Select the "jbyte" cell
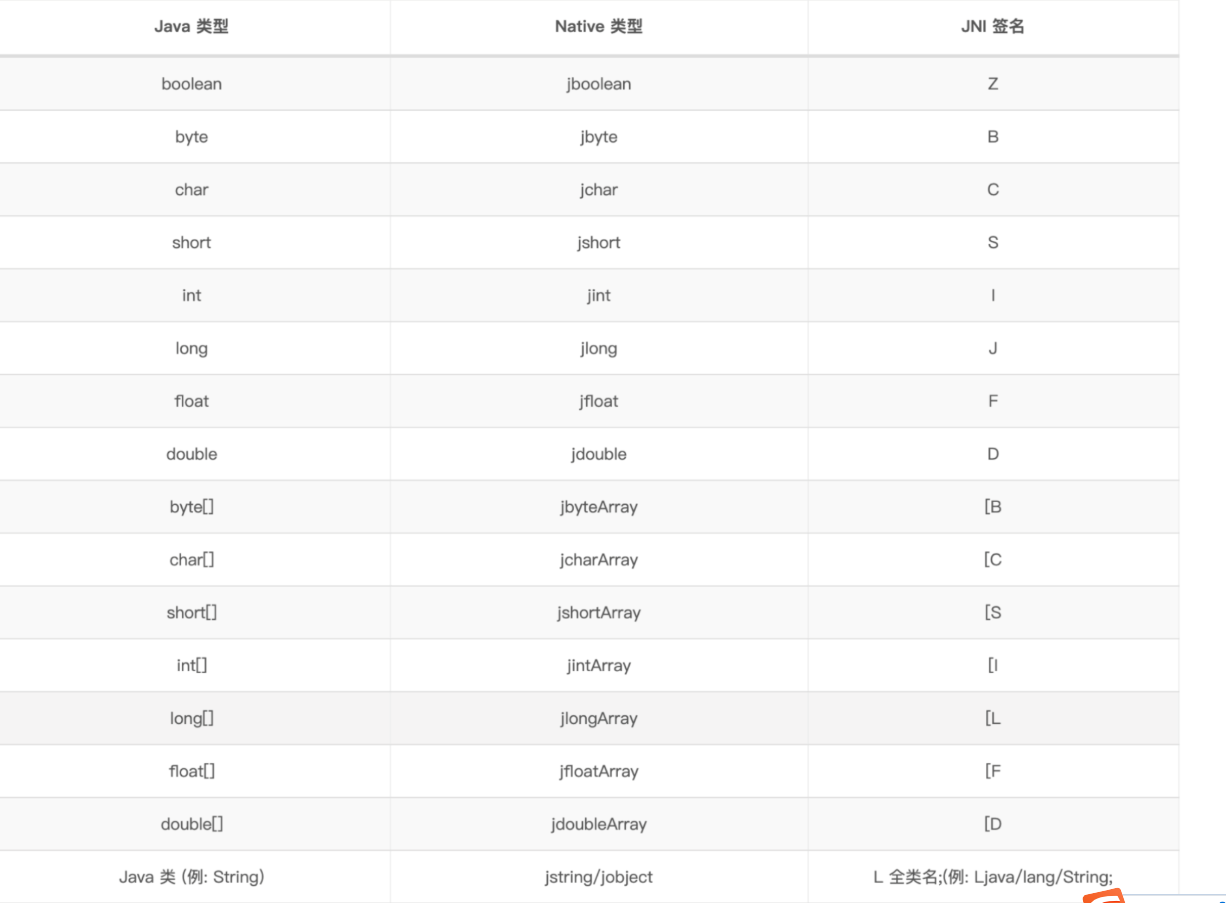 coord(598,137)
